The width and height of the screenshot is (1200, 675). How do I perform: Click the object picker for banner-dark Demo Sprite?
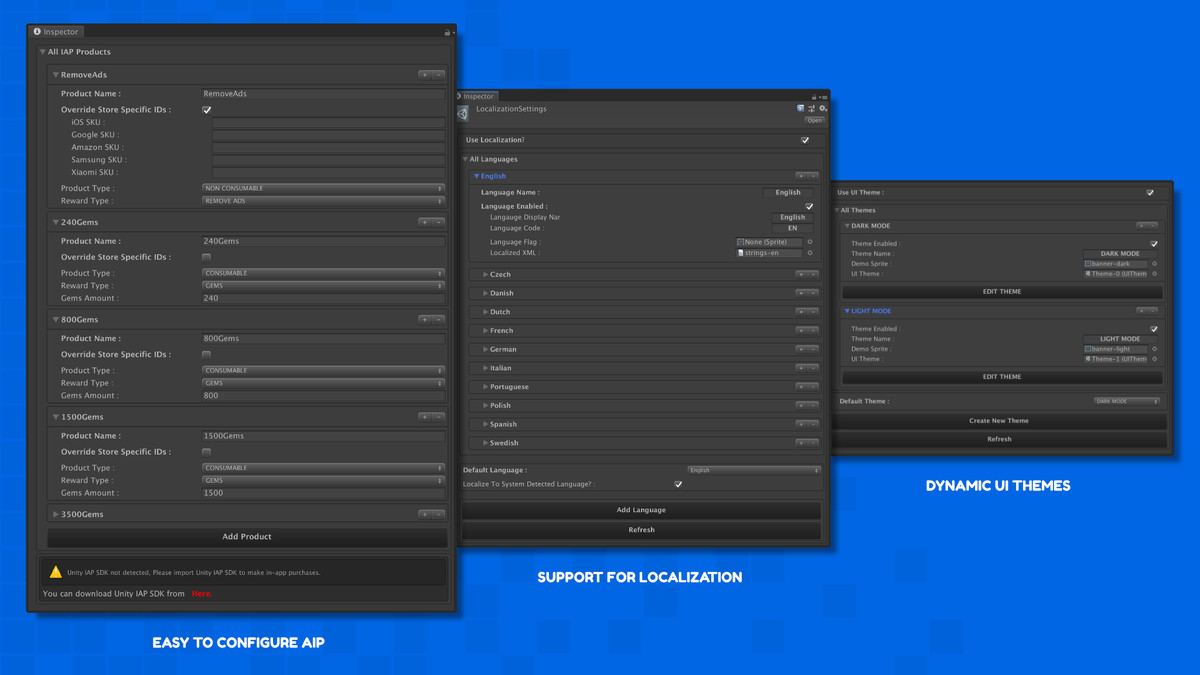tap(1154, 264)
